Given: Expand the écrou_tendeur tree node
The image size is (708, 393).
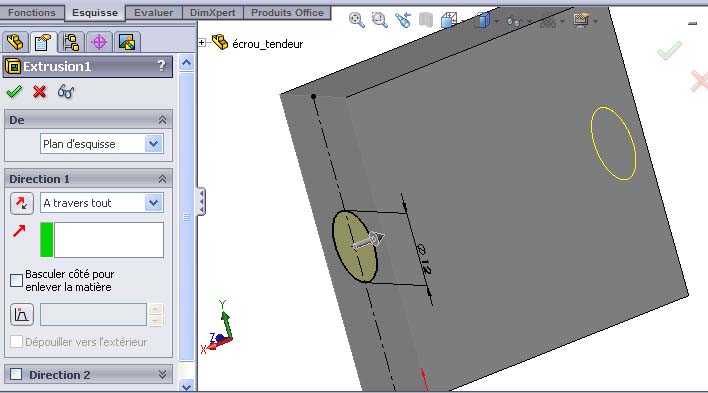Looking at the screenshot, I should click(202, 42).
